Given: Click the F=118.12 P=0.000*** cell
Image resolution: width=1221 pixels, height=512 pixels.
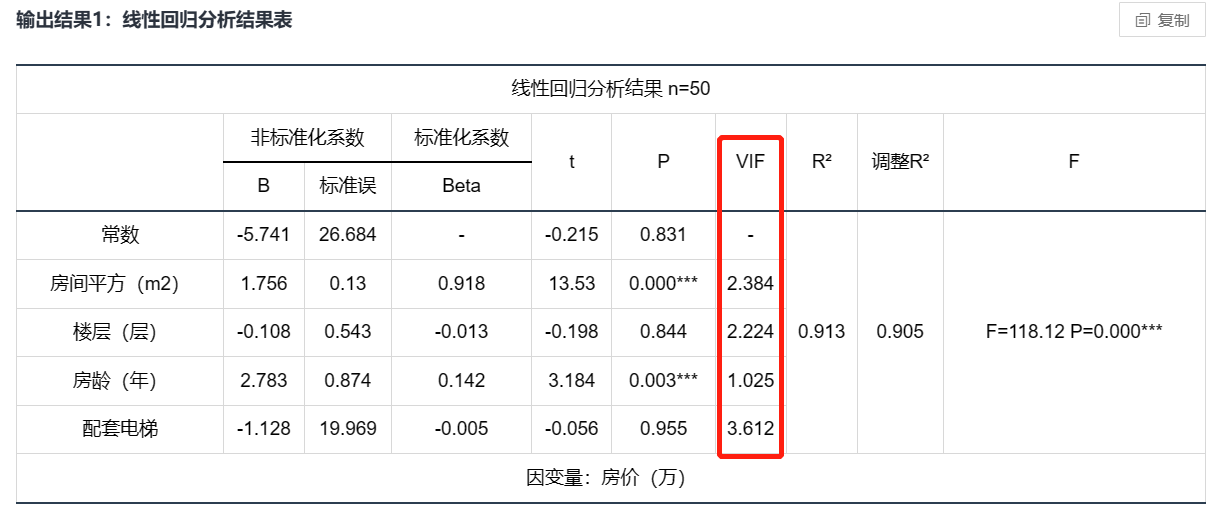Looking at the screenshot, I should (x=1074, y=331).
